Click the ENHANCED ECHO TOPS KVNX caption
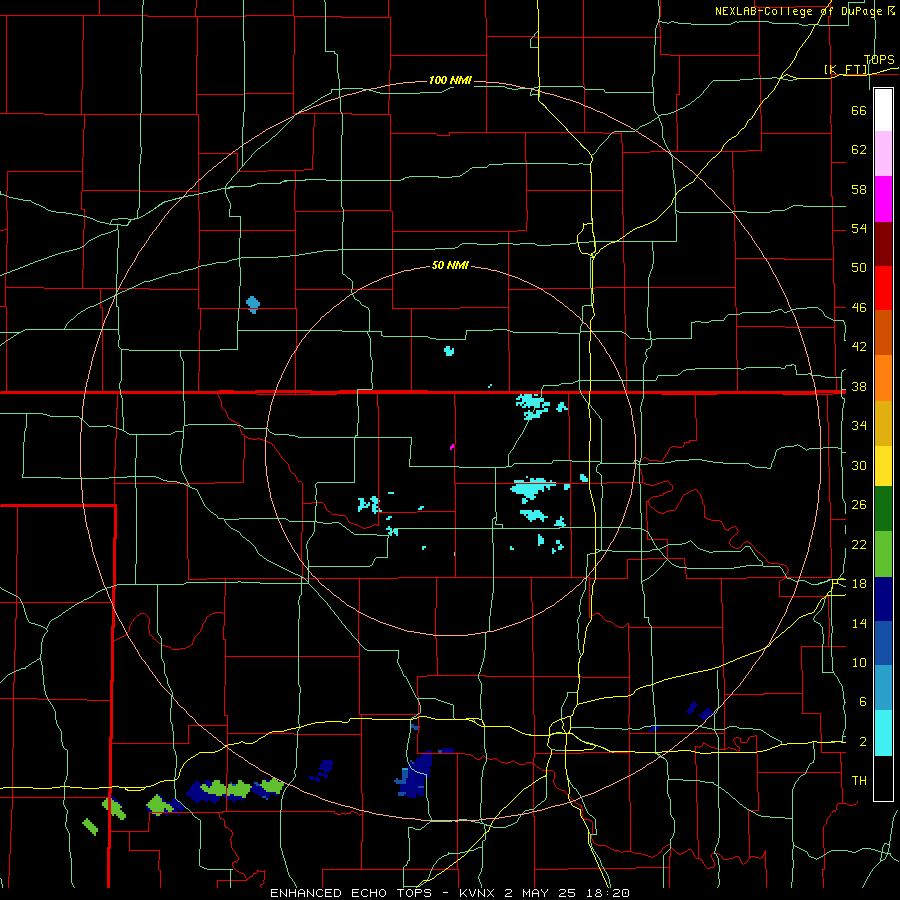 [x=450, y=893]
